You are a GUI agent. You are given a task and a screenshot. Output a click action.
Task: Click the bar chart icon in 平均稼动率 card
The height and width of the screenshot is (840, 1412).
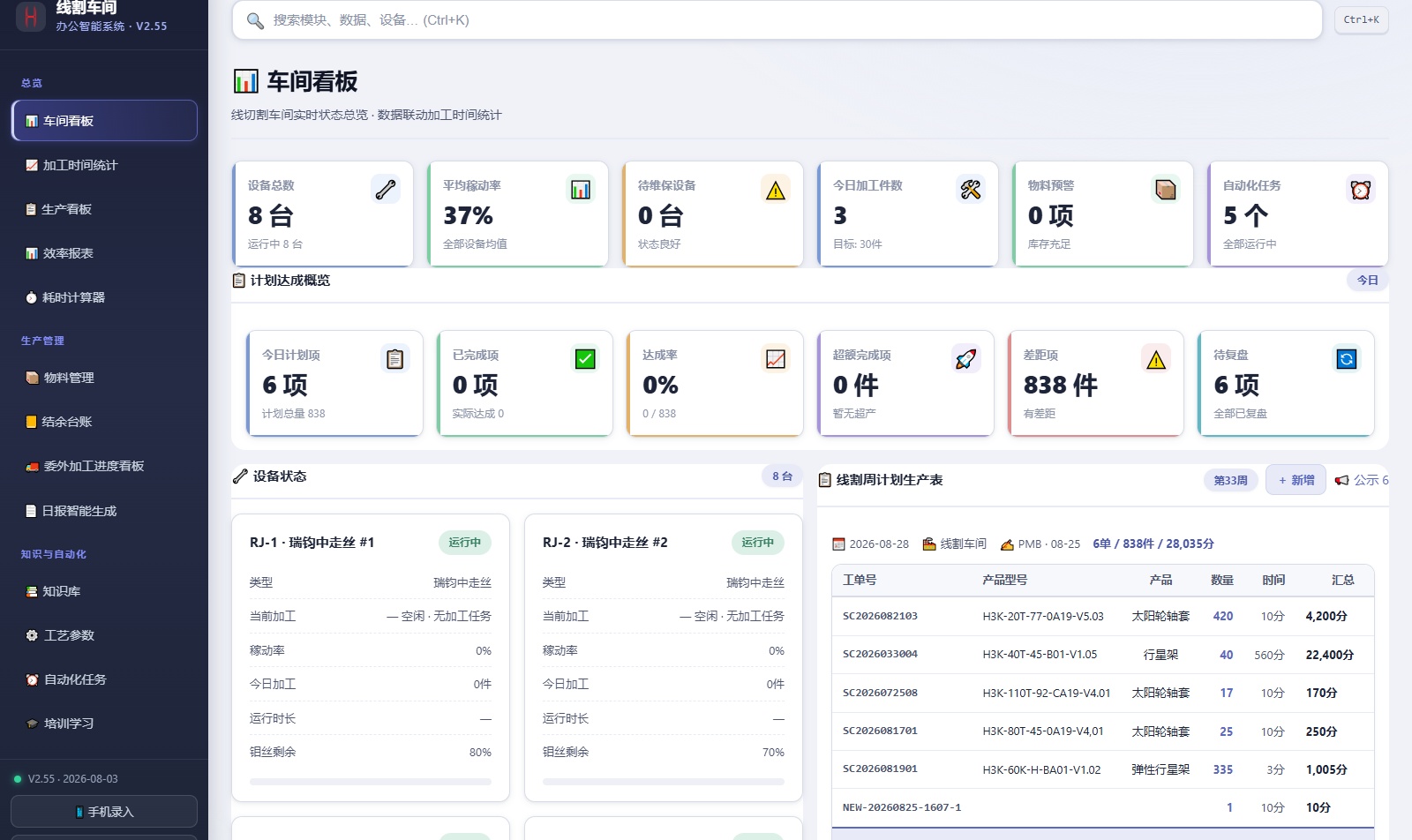(581, 189)
